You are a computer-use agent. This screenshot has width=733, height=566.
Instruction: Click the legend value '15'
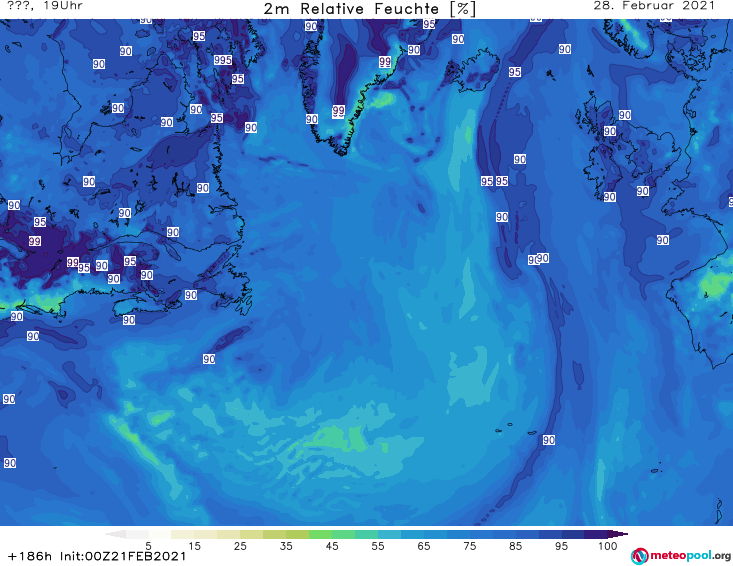[194, 546]
